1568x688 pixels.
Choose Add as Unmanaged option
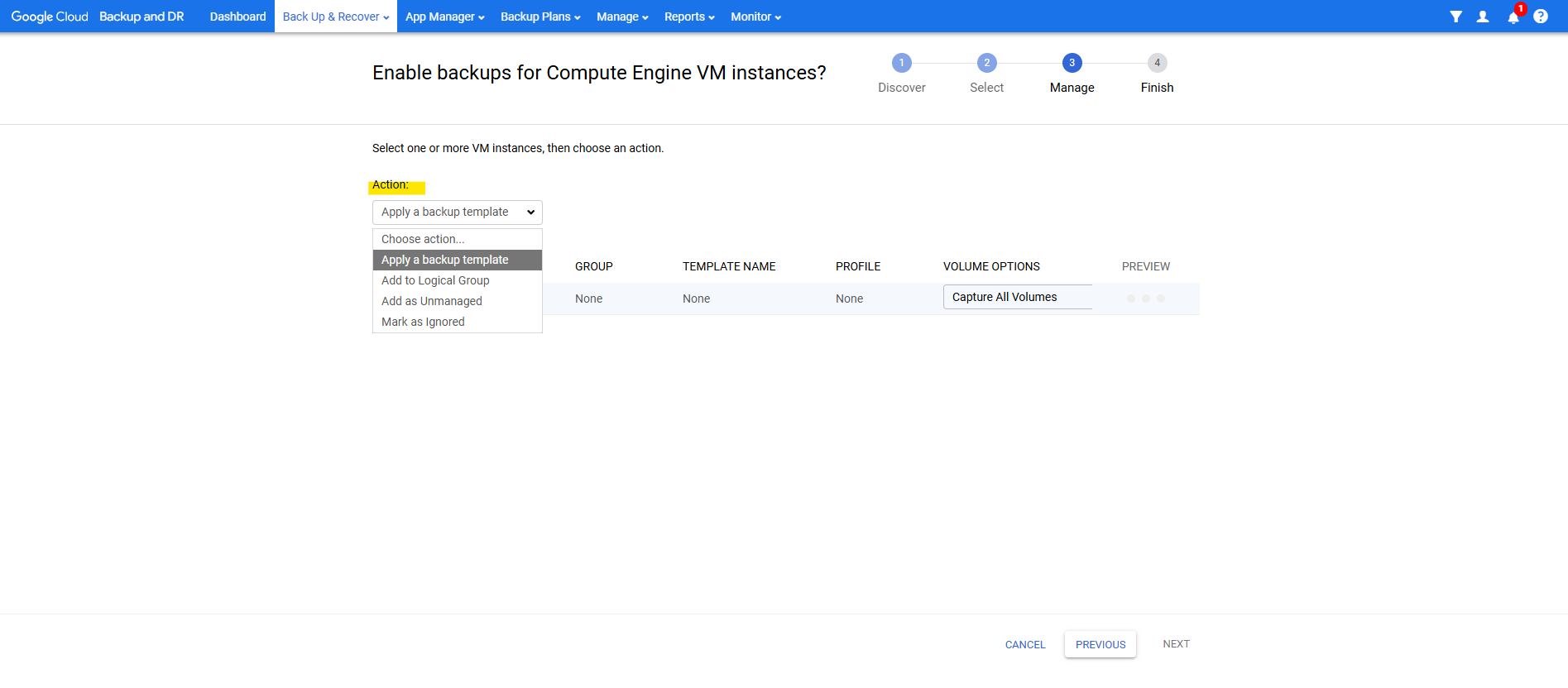point(431,301)
